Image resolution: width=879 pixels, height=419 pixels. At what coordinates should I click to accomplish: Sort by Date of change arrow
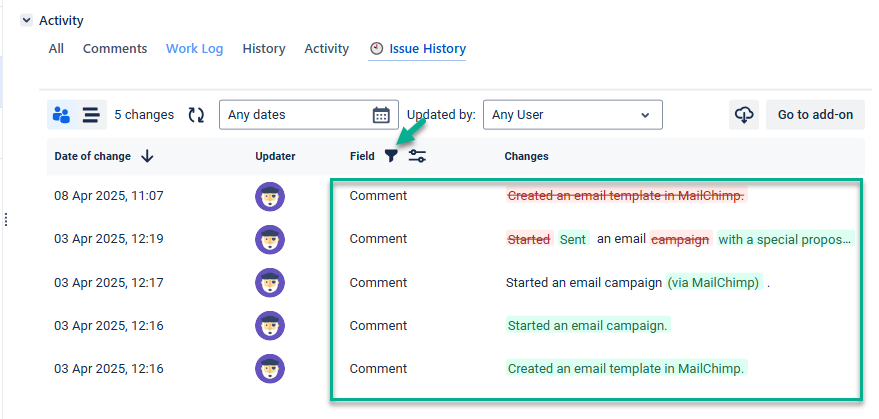click(x=147, y=156)
